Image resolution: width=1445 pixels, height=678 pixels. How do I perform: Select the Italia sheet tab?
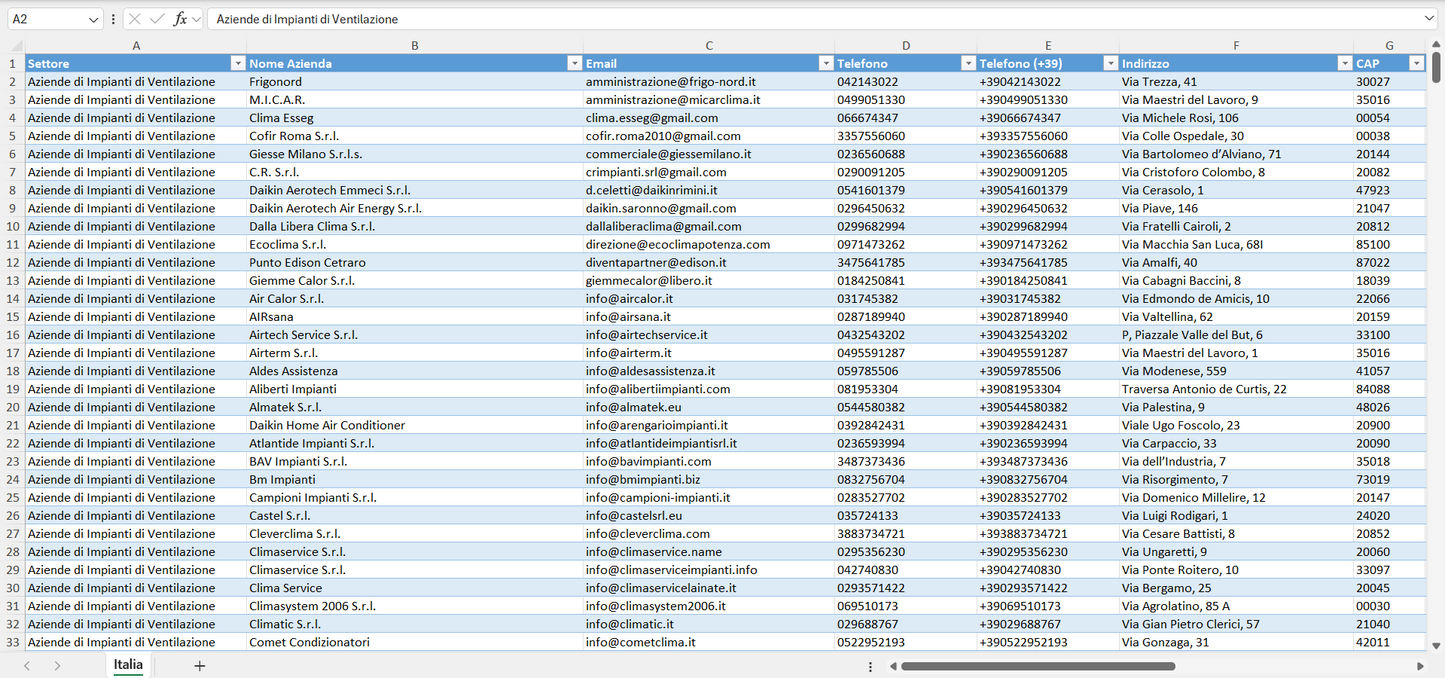click(128, 665)
